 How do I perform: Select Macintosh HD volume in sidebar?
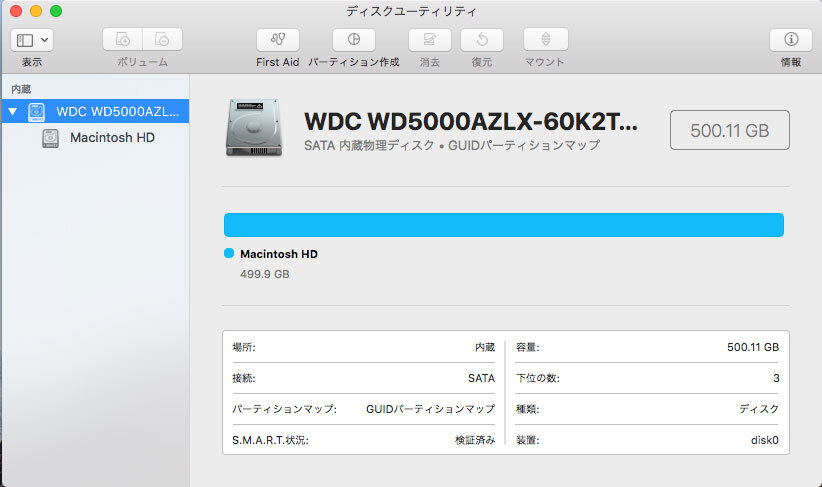coord(95,137)
